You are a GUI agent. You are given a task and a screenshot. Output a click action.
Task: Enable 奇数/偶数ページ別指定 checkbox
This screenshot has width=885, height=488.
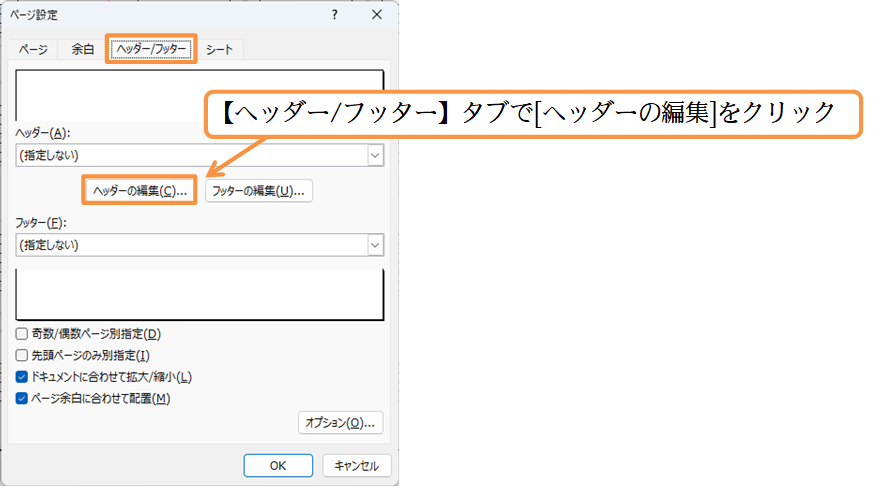point(21,334)
